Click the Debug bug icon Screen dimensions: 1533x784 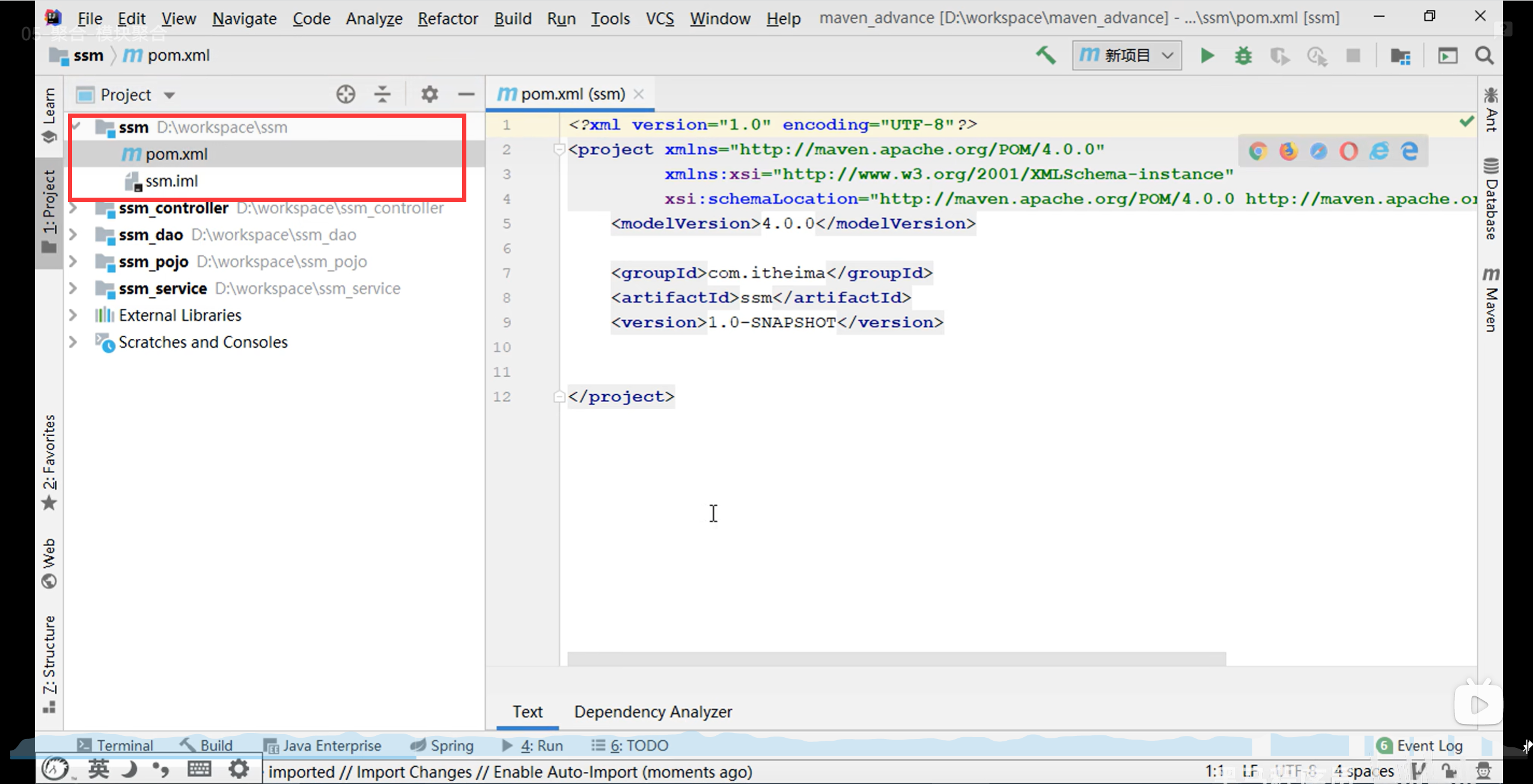1243,56
